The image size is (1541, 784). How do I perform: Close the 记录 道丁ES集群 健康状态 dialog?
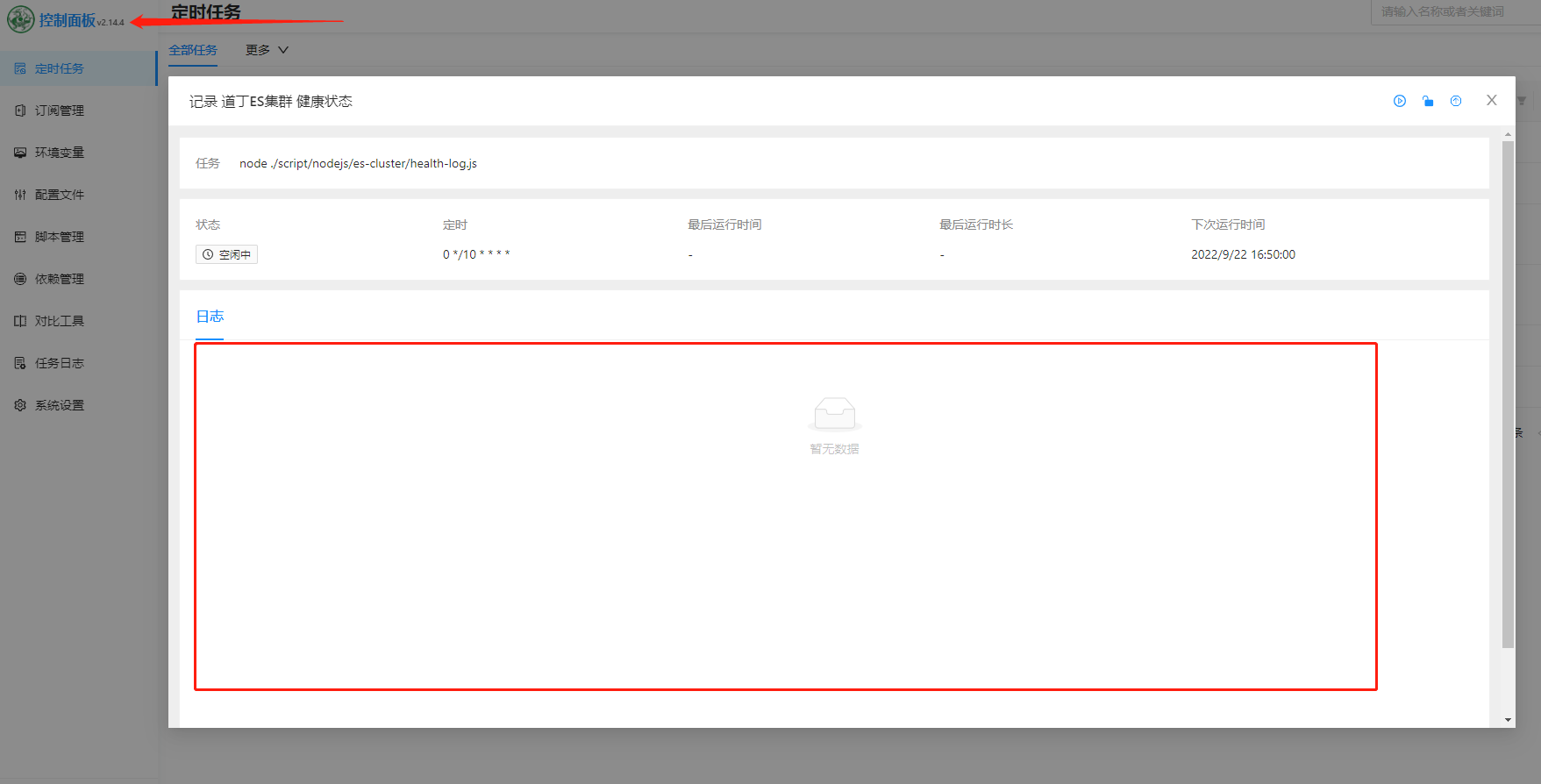[x=1492, y=100]
